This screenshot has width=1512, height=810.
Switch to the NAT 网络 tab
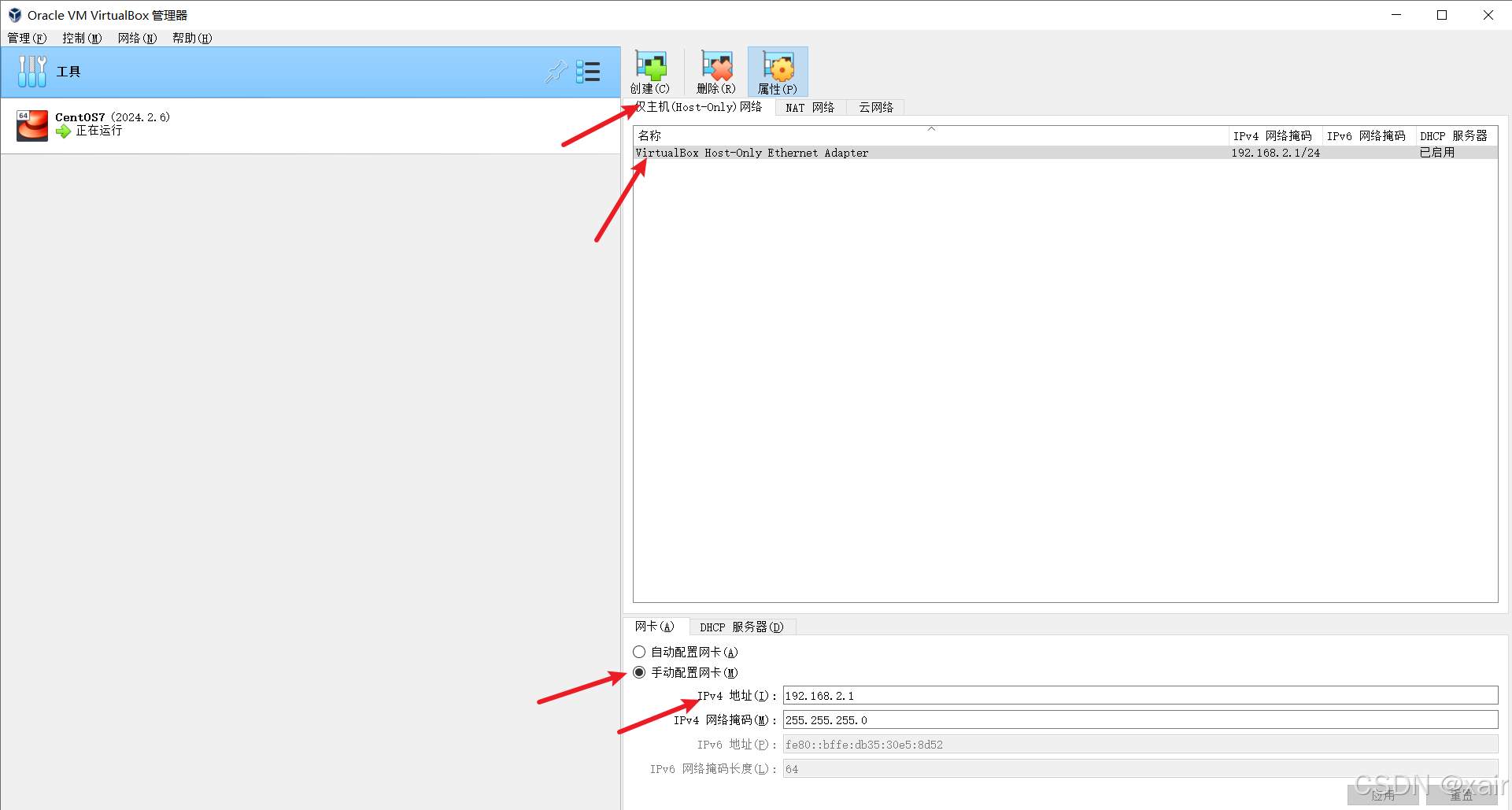810,108
